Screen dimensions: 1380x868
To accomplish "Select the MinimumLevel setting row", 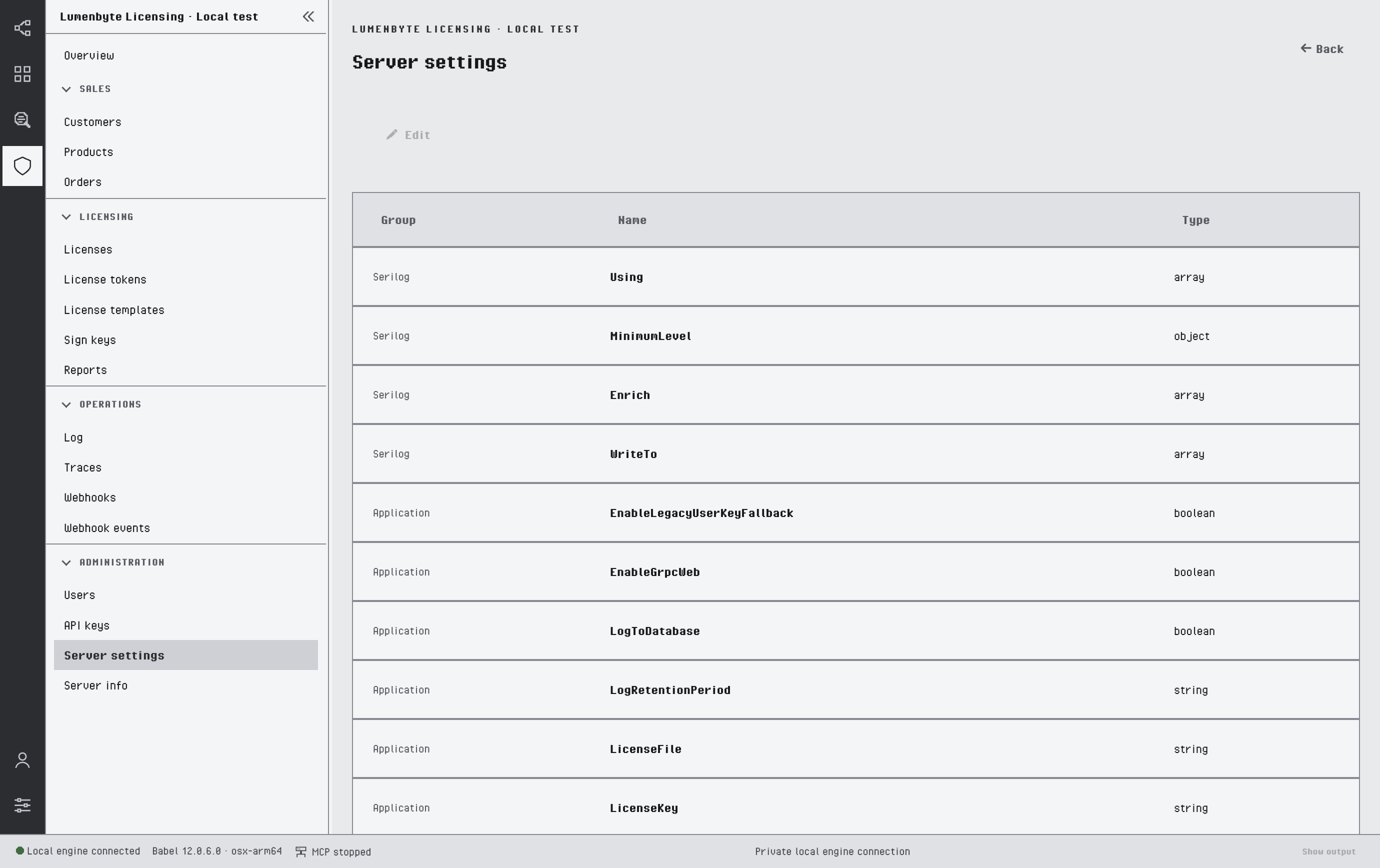I will click(855, 335).
